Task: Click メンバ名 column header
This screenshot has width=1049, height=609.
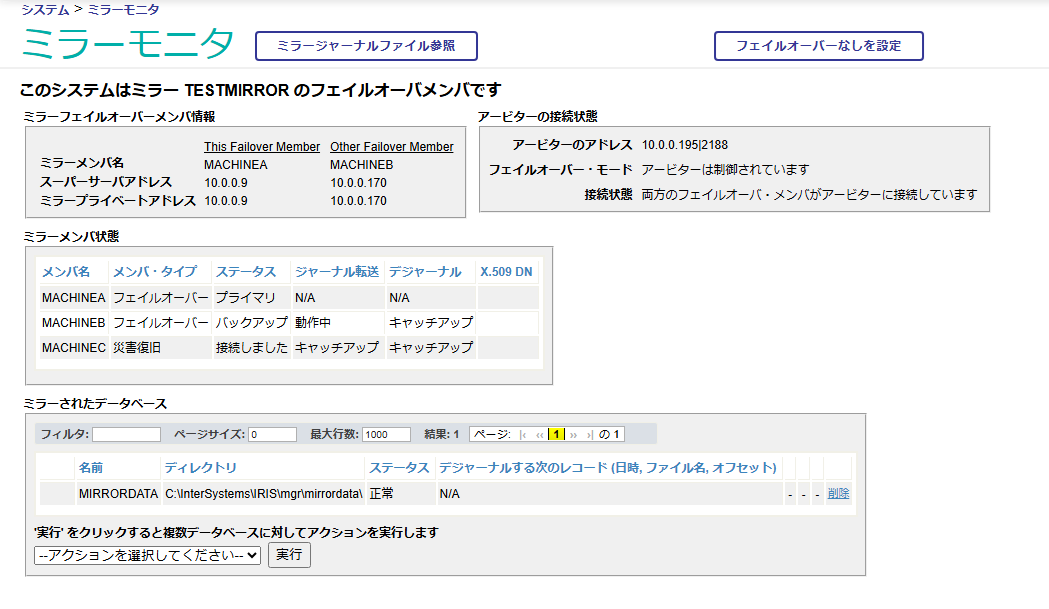Action: click(66, 272)
